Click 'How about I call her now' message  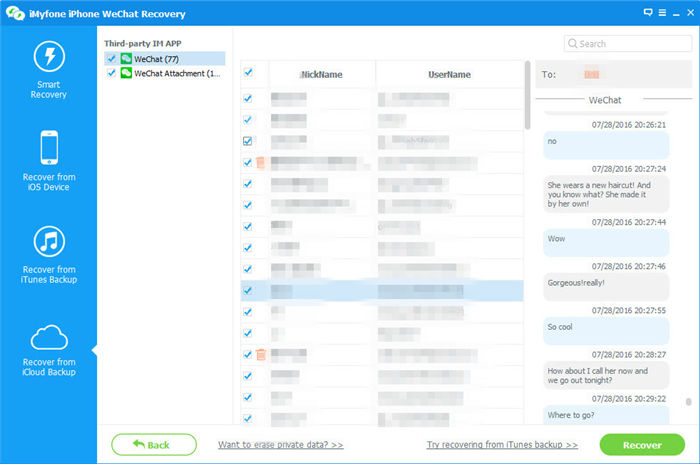pos(606,376)
